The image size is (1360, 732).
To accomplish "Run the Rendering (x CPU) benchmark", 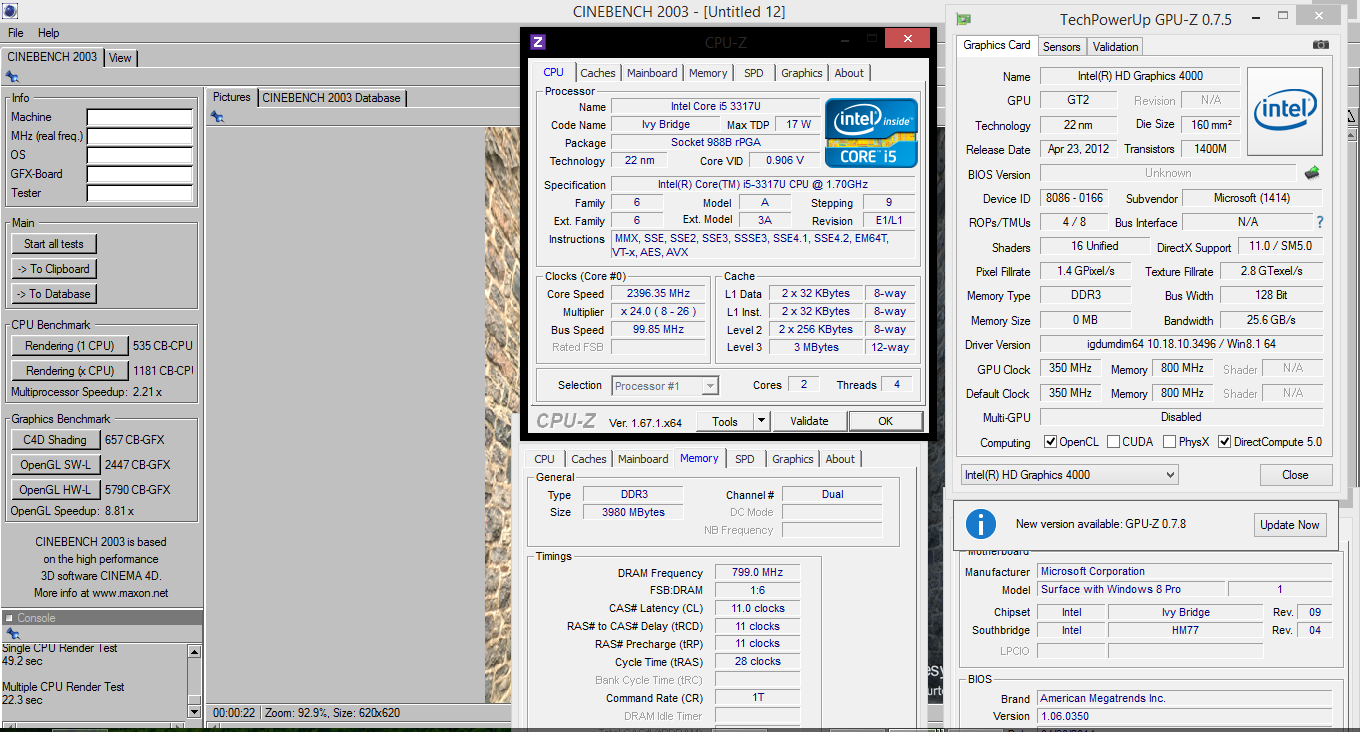I will tap(70, 371).
